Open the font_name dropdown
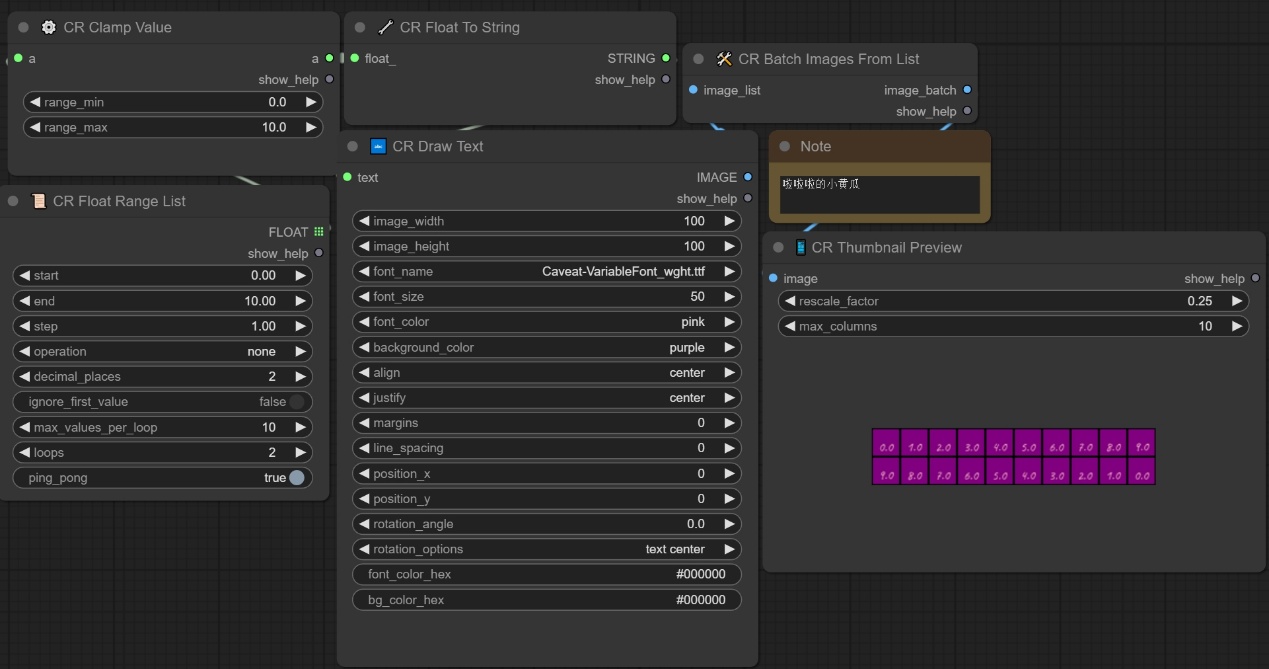Image resolution: width=1269 pixels, height=669 pixels. [x=547, y=271]
